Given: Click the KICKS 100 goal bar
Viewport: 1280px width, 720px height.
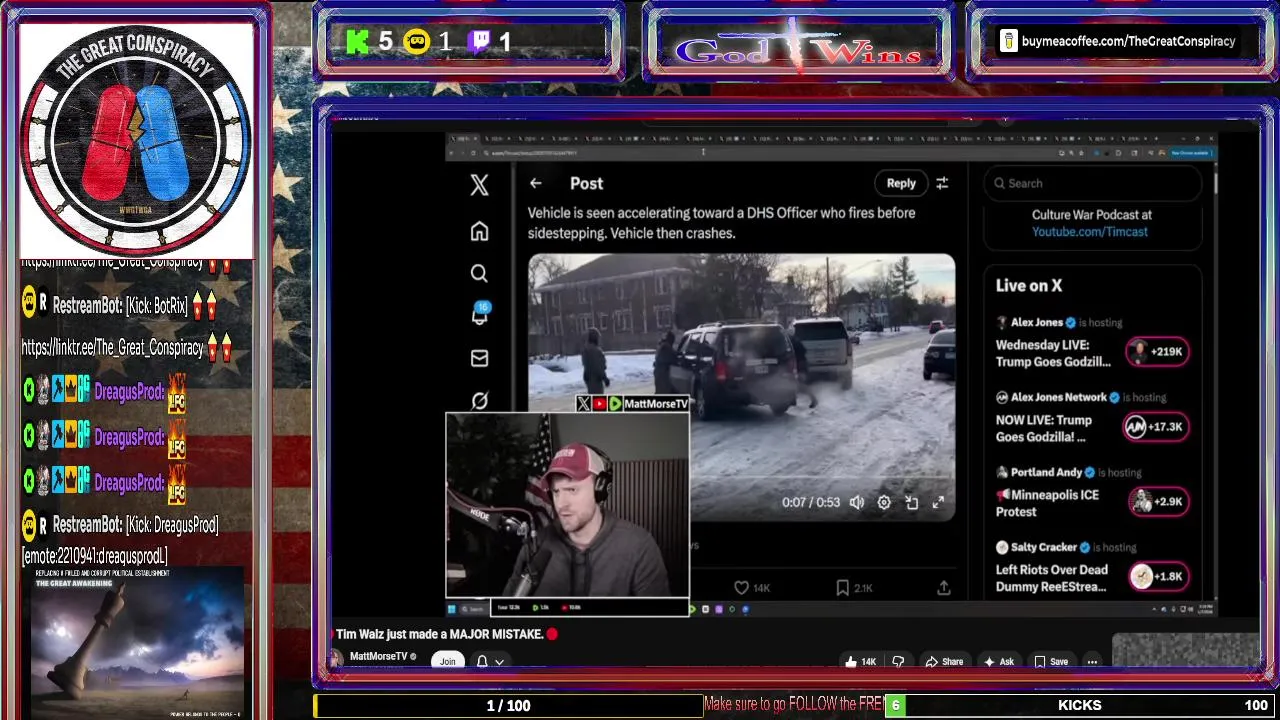Looking at the screenshot, I should 1080,705.
